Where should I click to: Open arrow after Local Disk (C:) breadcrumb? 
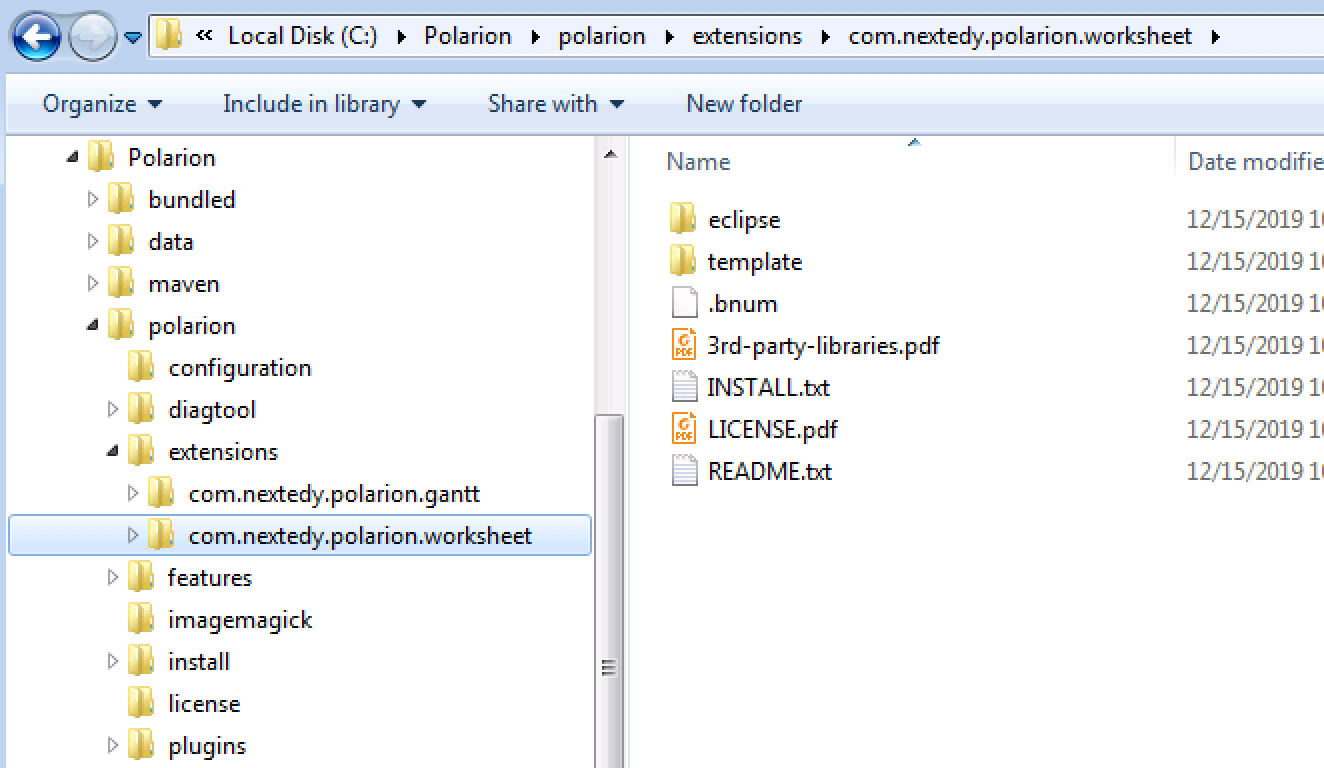click(x=402, y=37)
